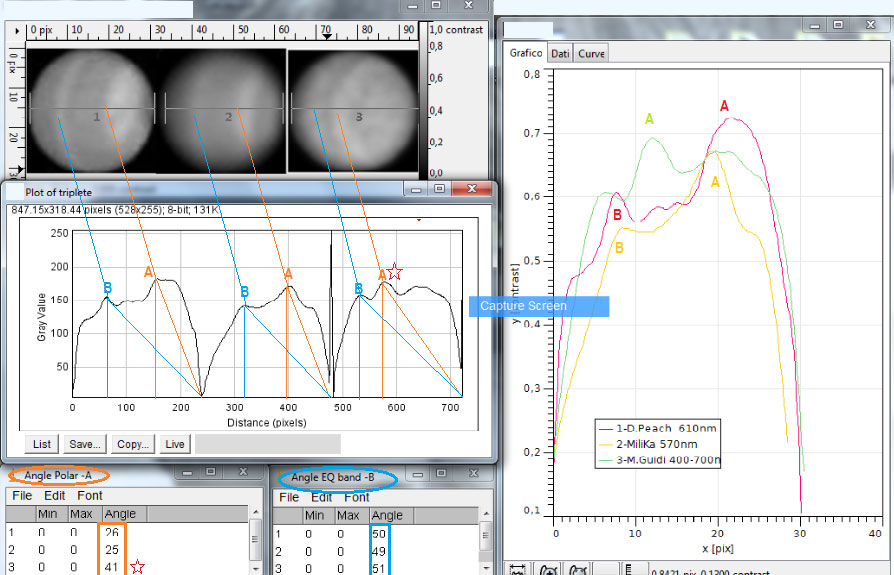Click Min column header in Angle Polar -A table

point(52,513)
